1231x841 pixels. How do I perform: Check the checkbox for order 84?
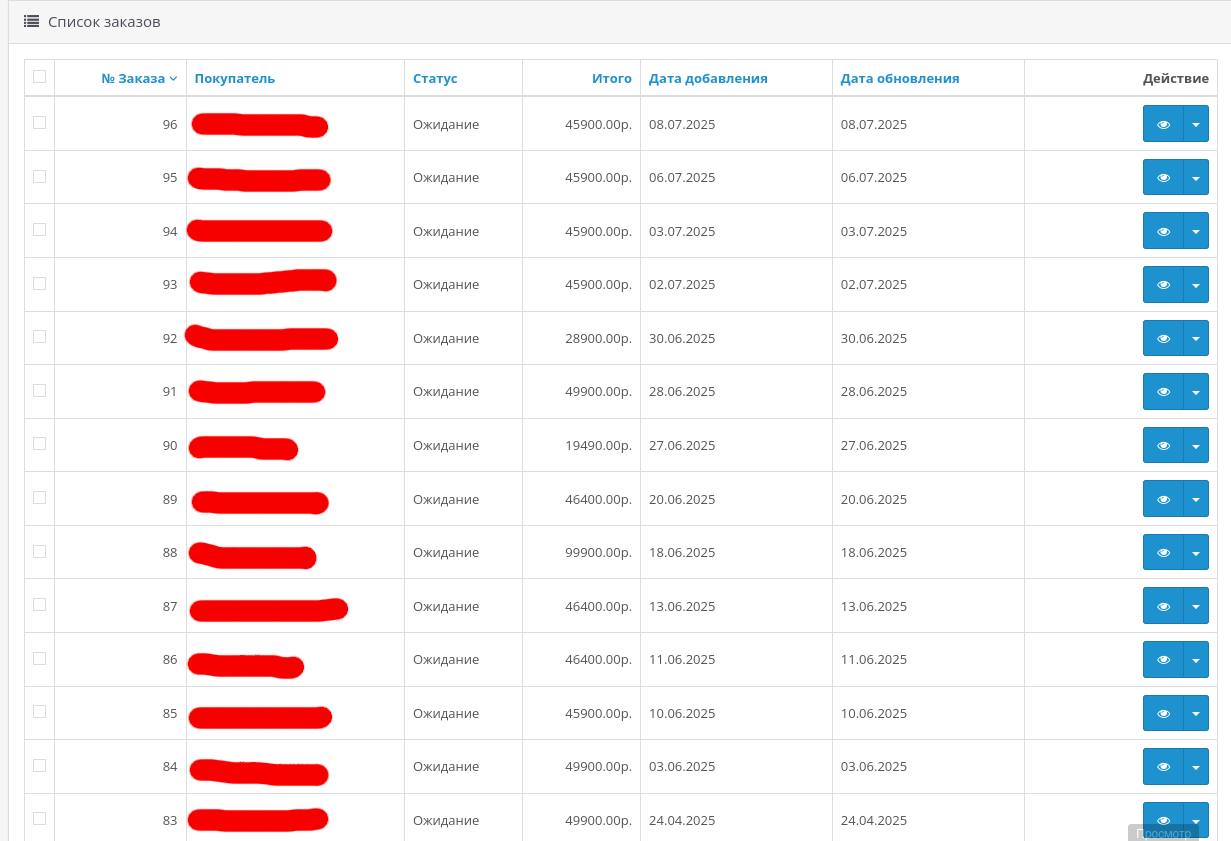(39, 765)
